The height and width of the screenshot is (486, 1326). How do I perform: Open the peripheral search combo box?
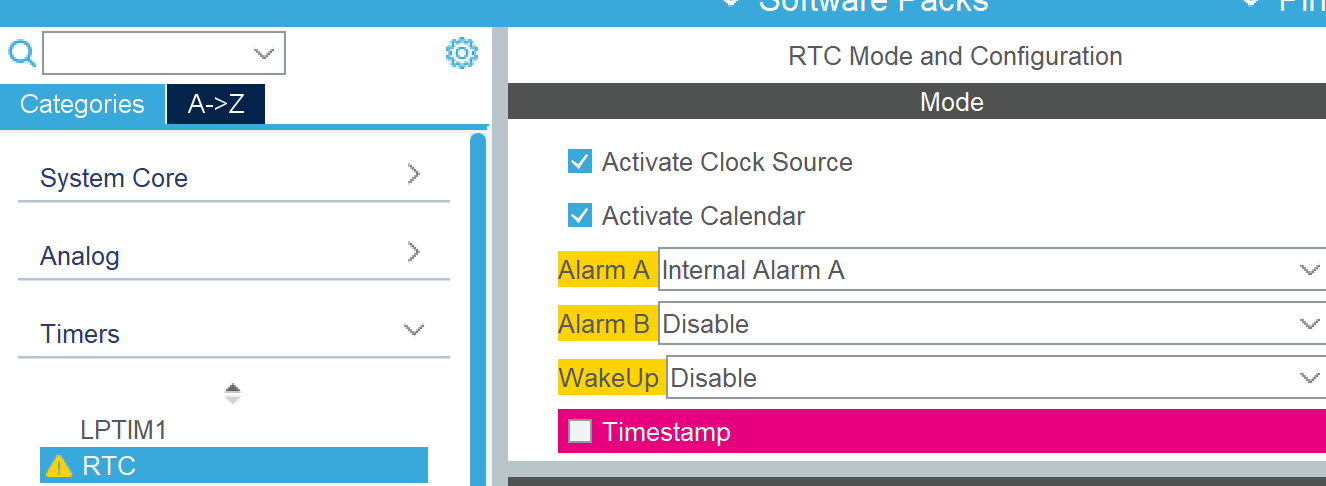(164, 53)
